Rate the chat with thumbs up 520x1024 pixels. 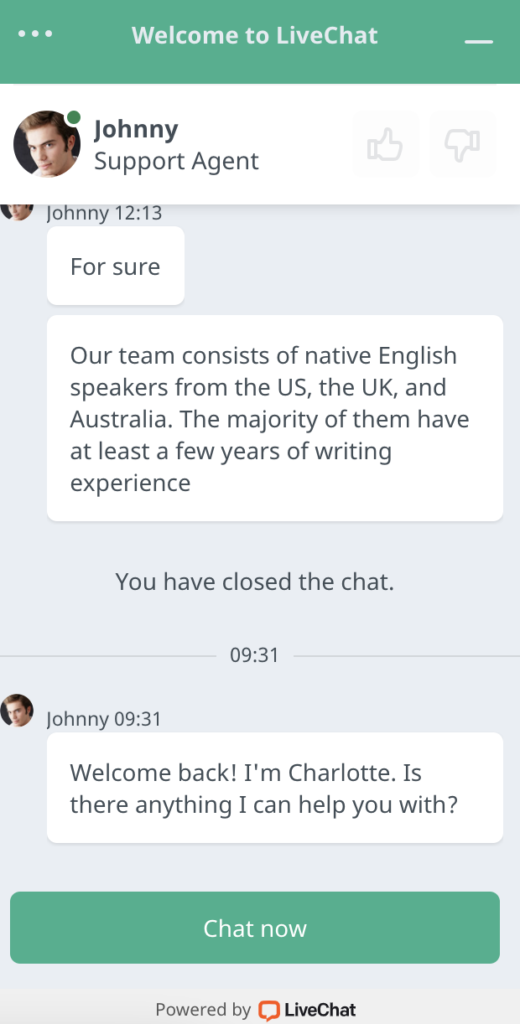[385, 144]
